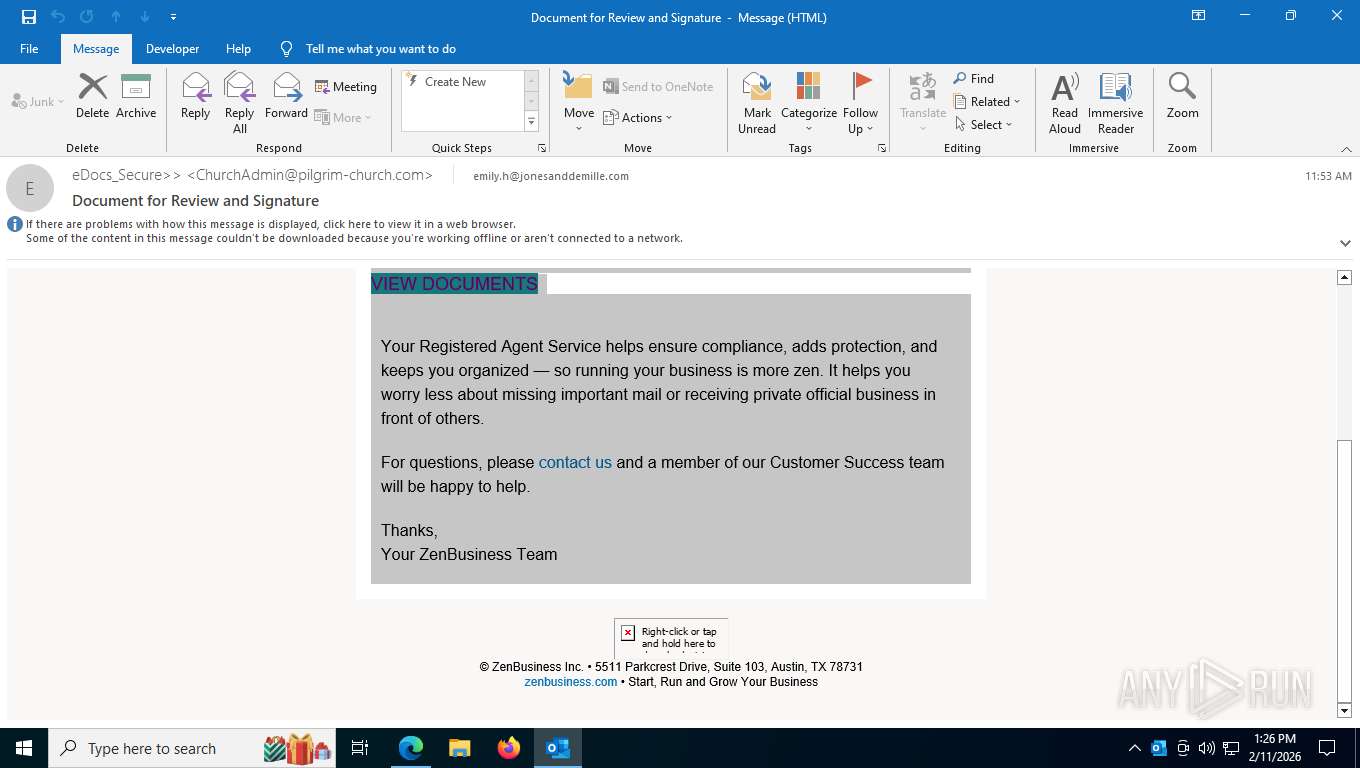Show hidden tray icons
The height and width of the screenshot is (768, 1360).
(x=1134, y=748)
